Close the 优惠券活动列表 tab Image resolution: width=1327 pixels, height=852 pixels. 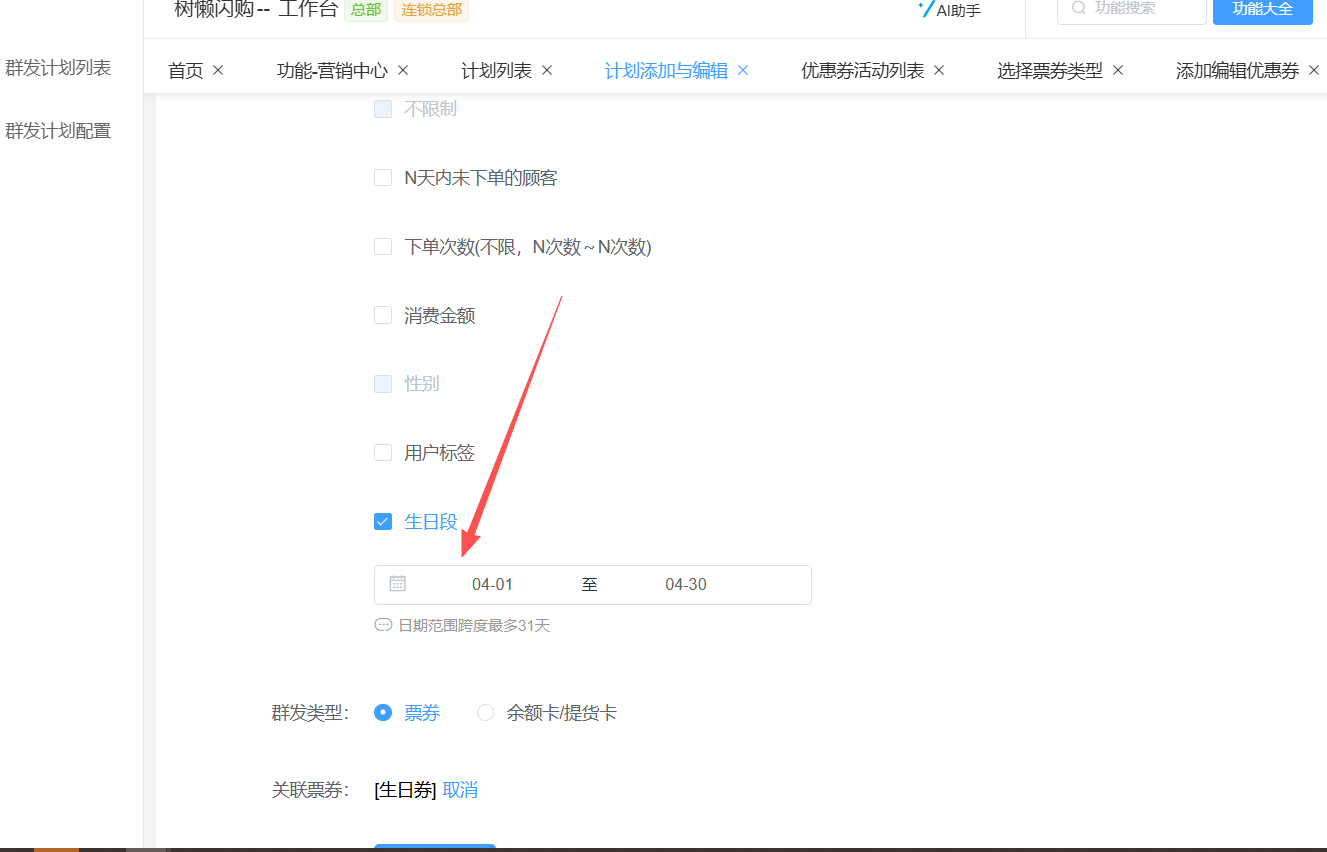click(x=939, y=70)
